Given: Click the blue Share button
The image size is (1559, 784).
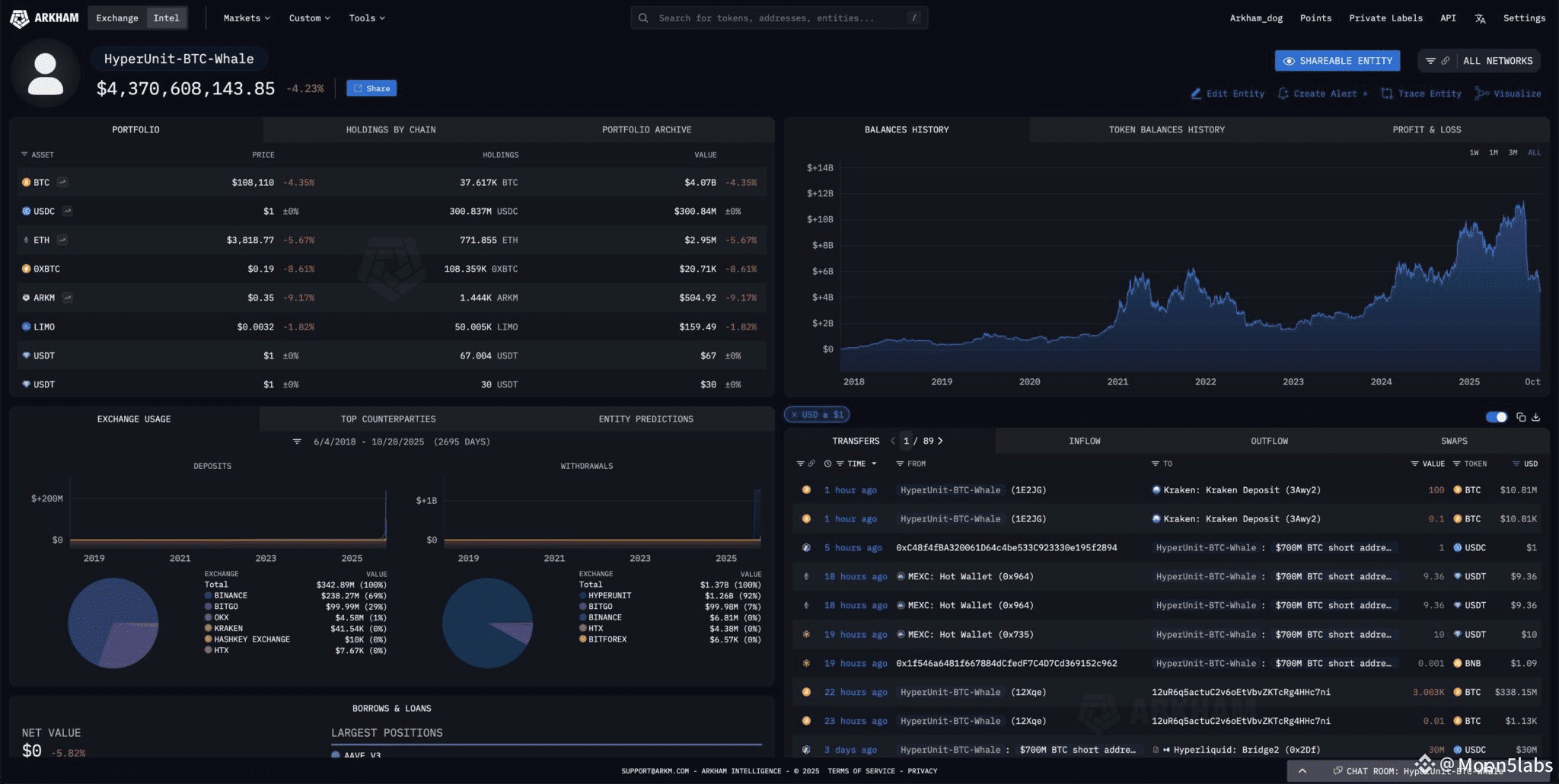Looking at the screenshot, I should pos(371,88).
